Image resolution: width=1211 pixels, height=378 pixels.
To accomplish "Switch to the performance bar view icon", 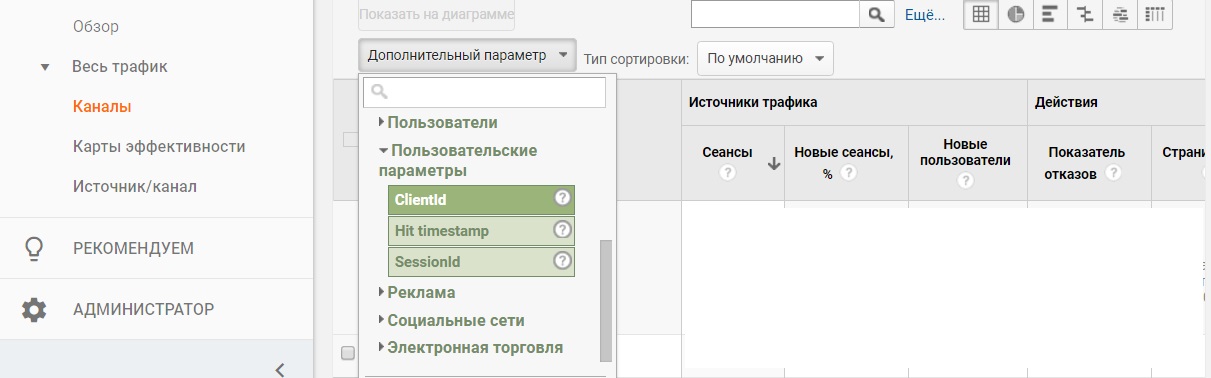I will coord(1049,14).
